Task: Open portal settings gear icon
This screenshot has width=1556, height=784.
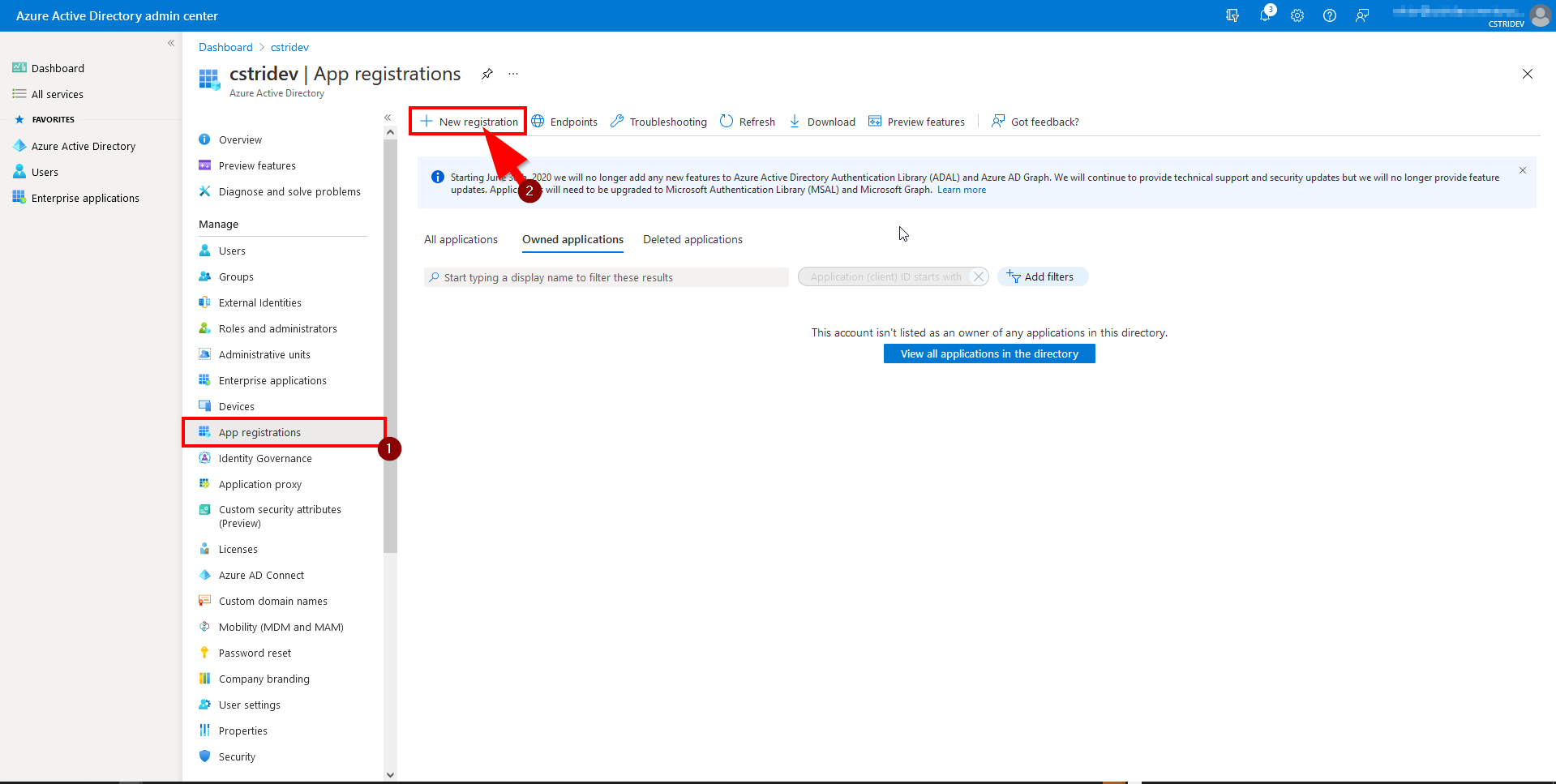Action: 1297,15
